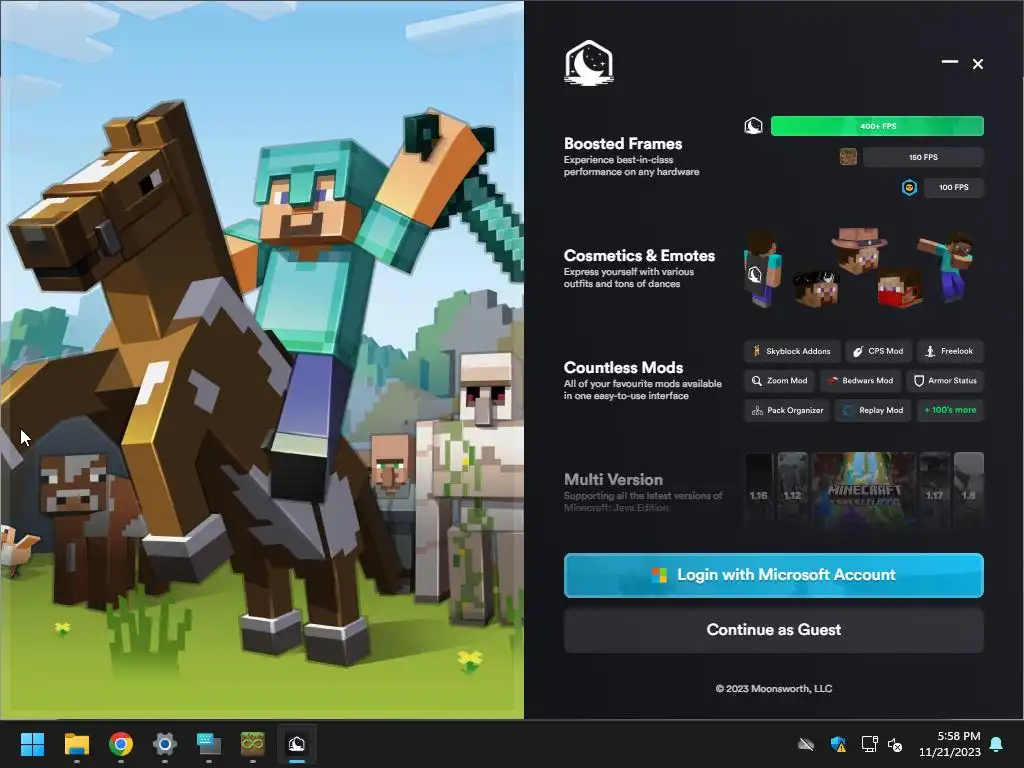Launch Google Chrome from the taskbar

tap(121, 744)
